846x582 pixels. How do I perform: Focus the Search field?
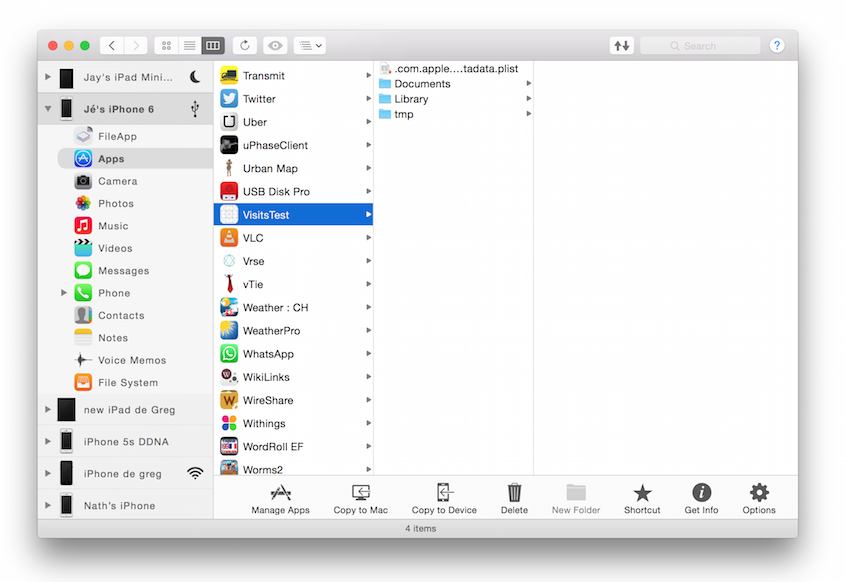pos(700,46)
